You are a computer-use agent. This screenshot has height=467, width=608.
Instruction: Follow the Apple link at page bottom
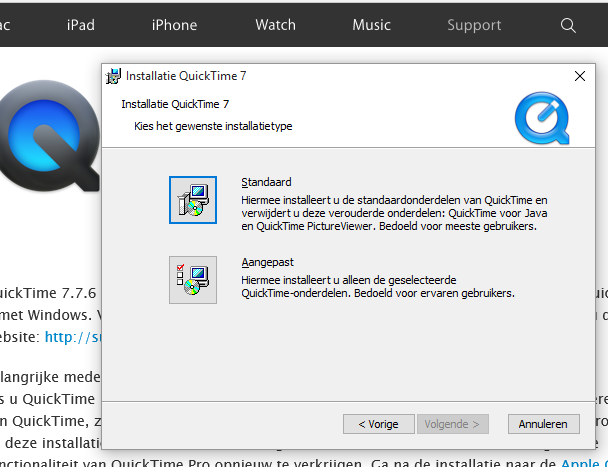[584, 463]
